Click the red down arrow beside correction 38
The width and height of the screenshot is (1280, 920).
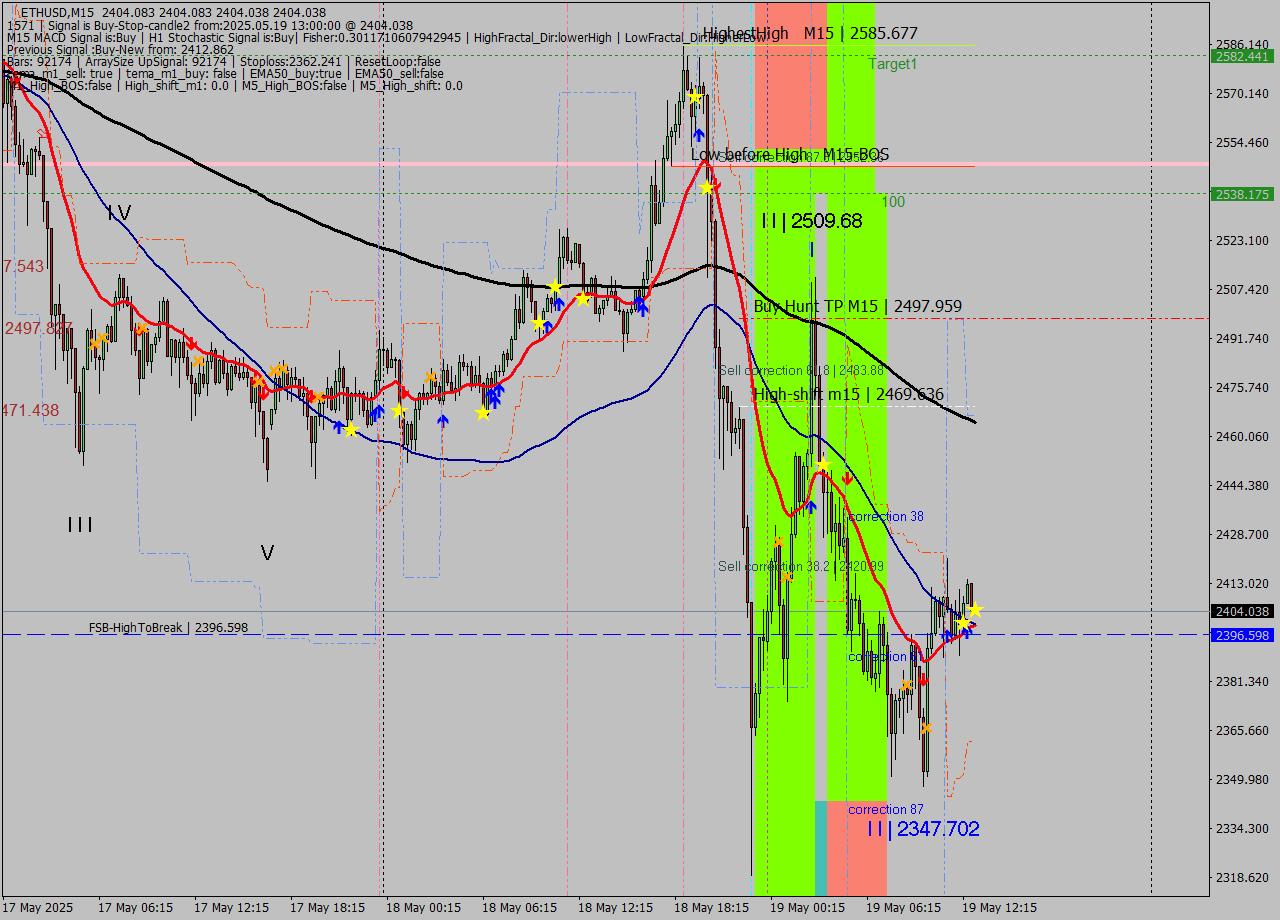coord(847,478)
